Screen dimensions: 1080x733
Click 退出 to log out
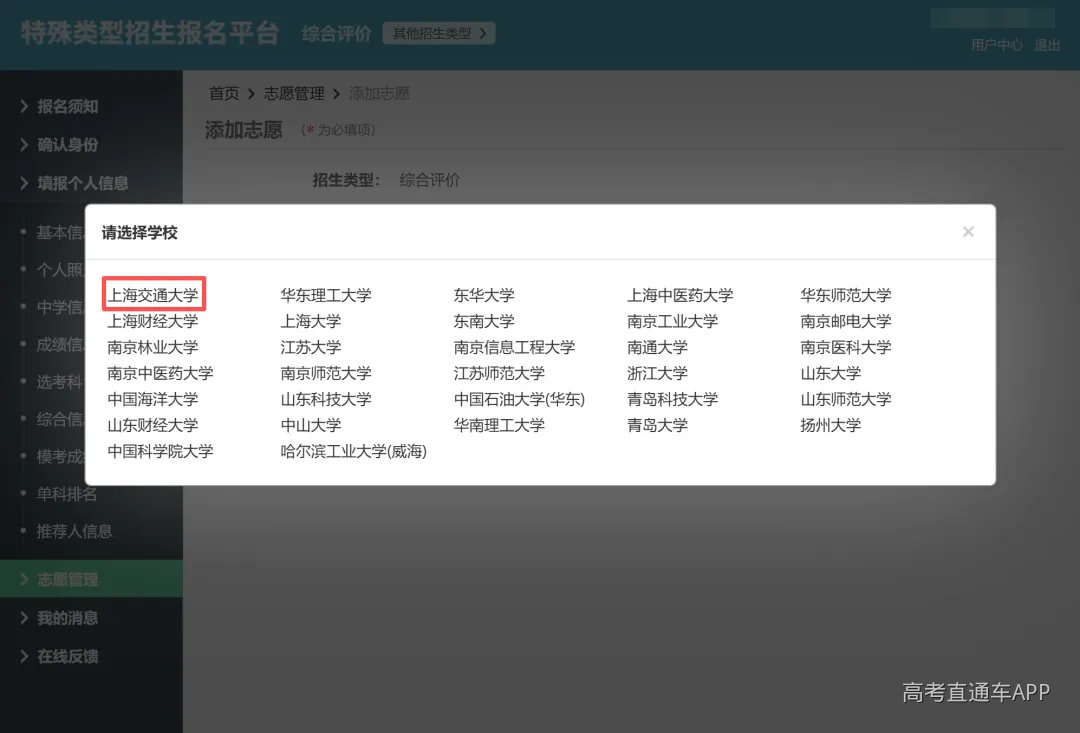1047,45
